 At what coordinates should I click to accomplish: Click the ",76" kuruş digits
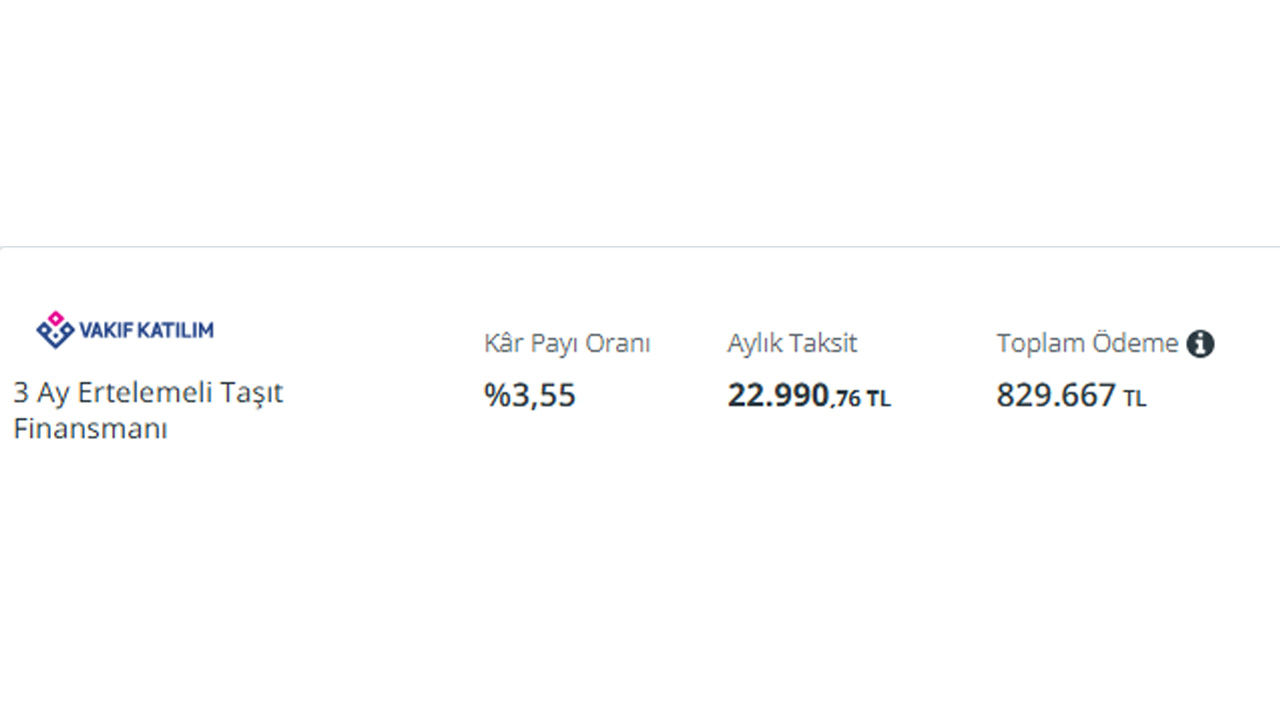click(x=845, y=399)
